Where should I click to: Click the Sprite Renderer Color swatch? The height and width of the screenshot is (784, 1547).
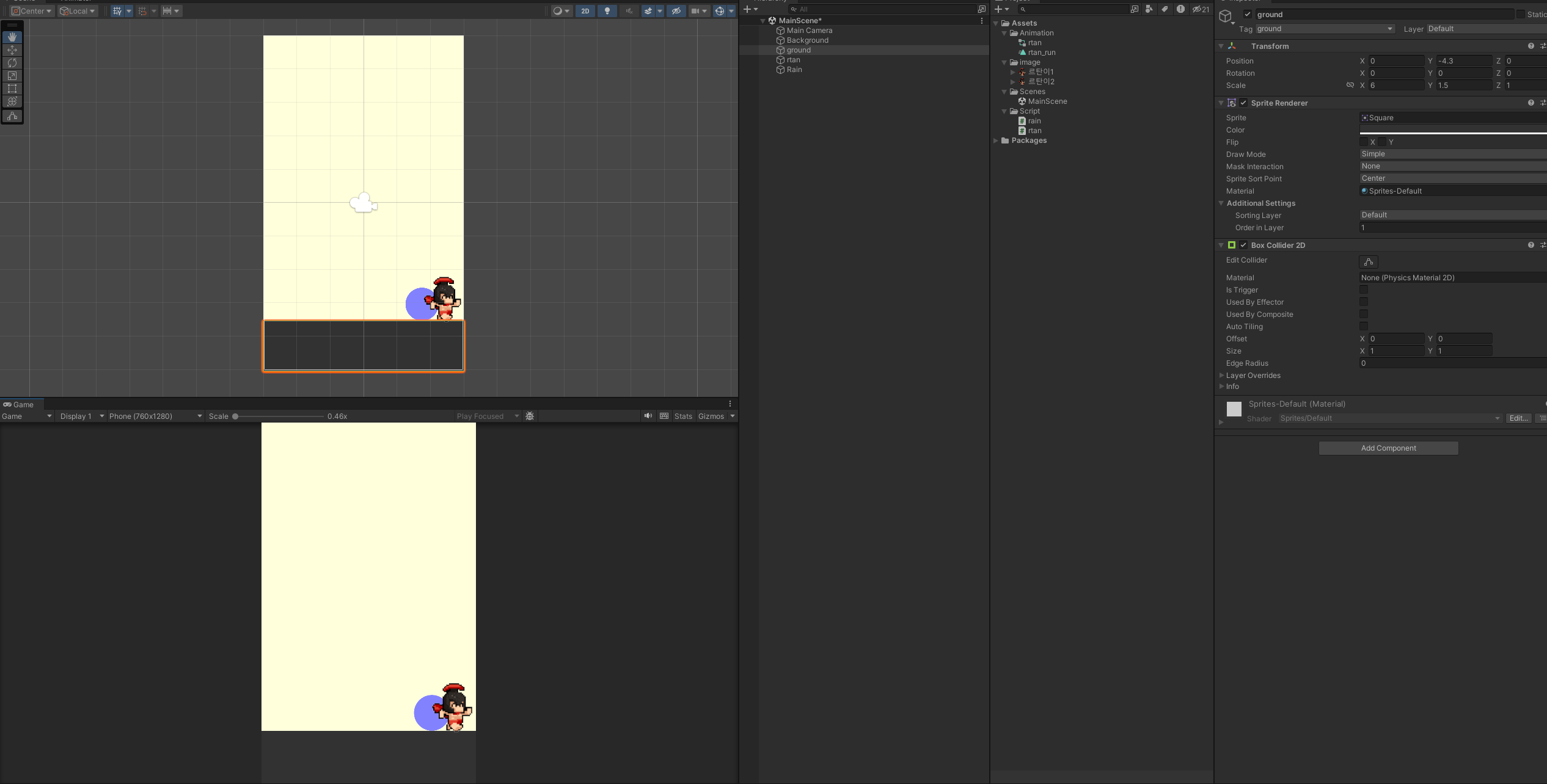1454,129
